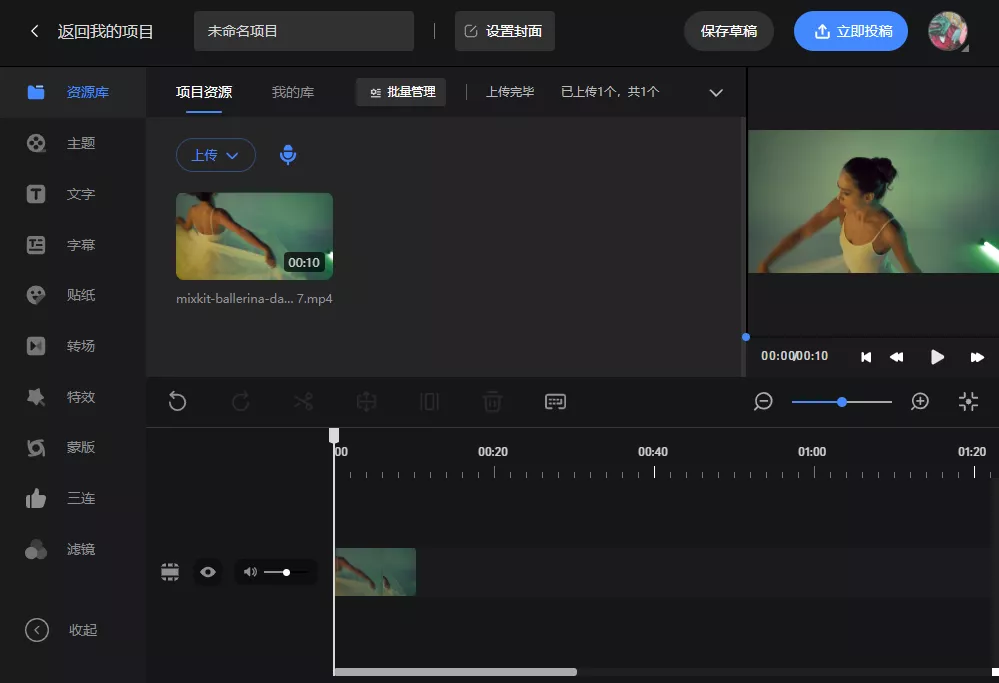Screen dimensions: 999x683
Task: Expand the 上传 upload dropdown
Action: click(215, 155)
